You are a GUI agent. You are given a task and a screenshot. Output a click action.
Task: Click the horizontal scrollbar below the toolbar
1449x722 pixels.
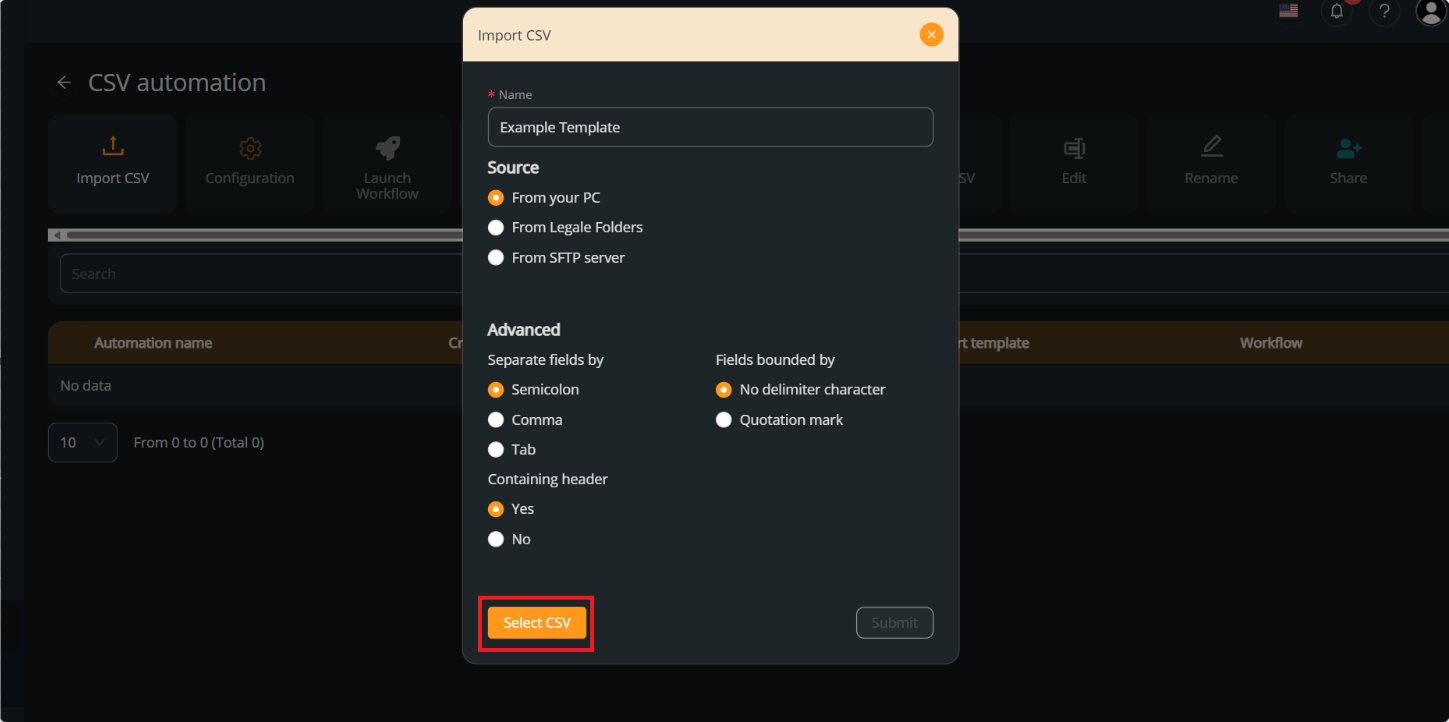250,234
